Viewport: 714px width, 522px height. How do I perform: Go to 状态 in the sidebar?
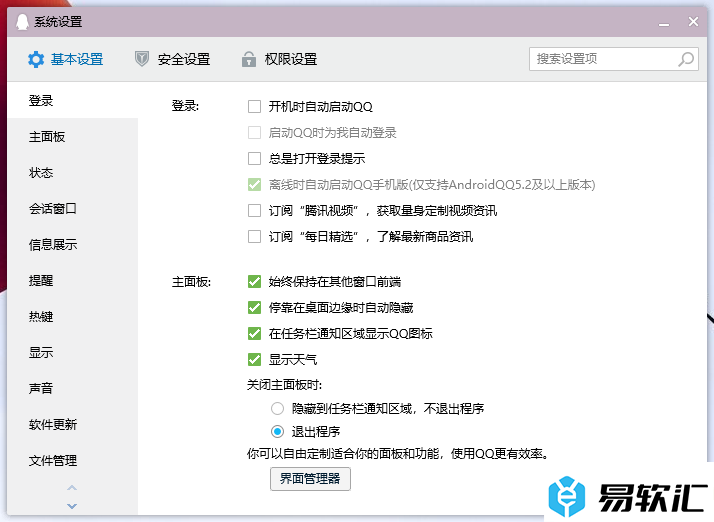pyautogui.click(x=73, y=173)
